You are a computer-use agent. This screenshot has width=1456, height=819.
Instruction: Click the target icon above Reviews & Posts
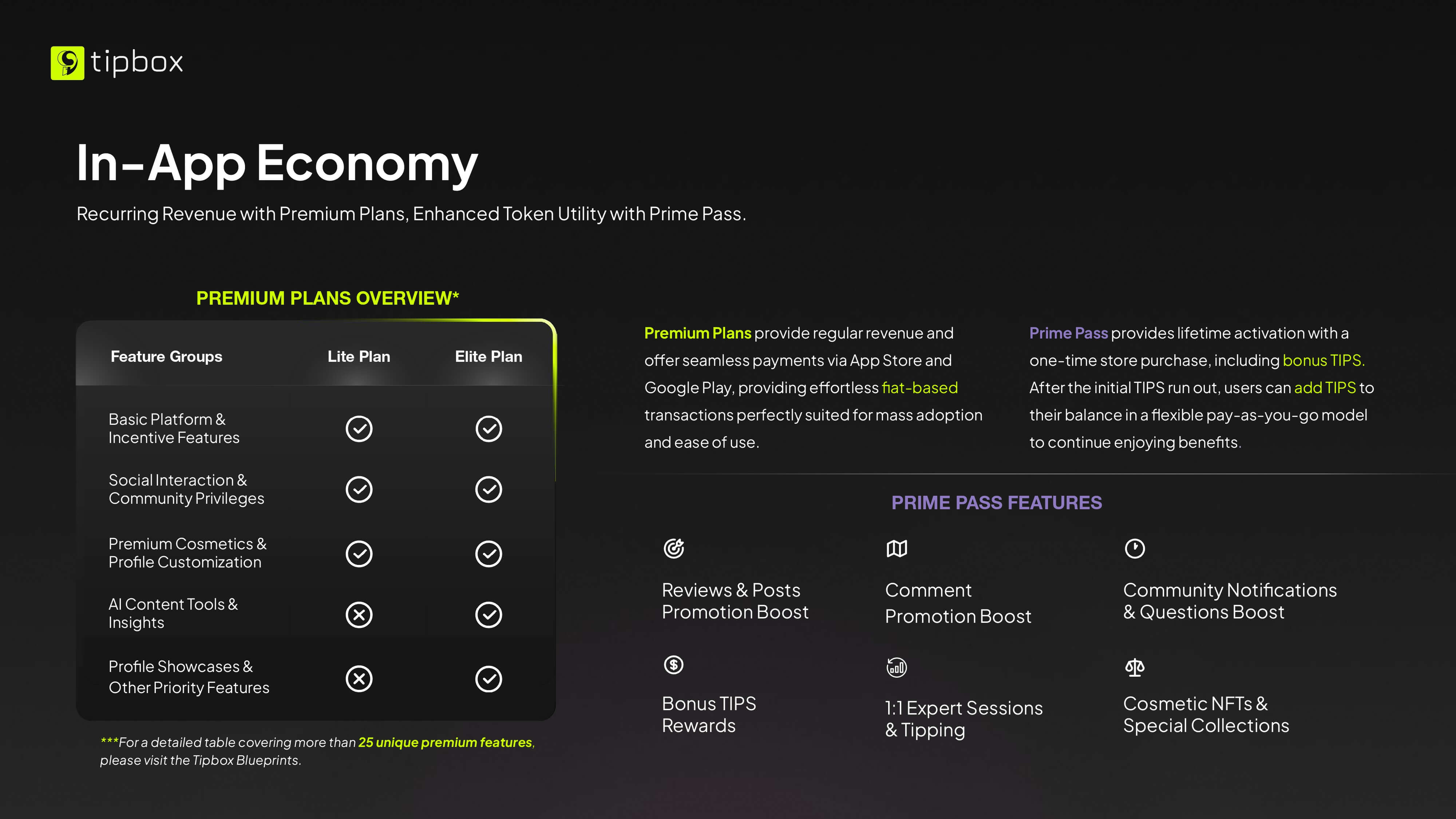pos(674,548)
